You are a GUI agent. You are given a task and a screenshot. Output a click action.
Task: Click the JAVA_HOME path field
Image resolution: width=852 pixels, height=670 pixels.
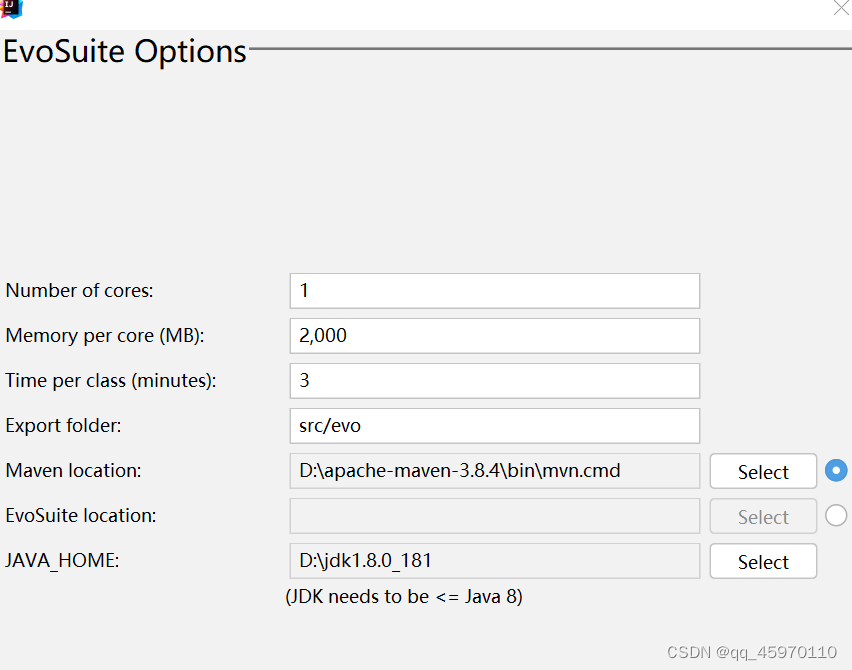point(494,561)
